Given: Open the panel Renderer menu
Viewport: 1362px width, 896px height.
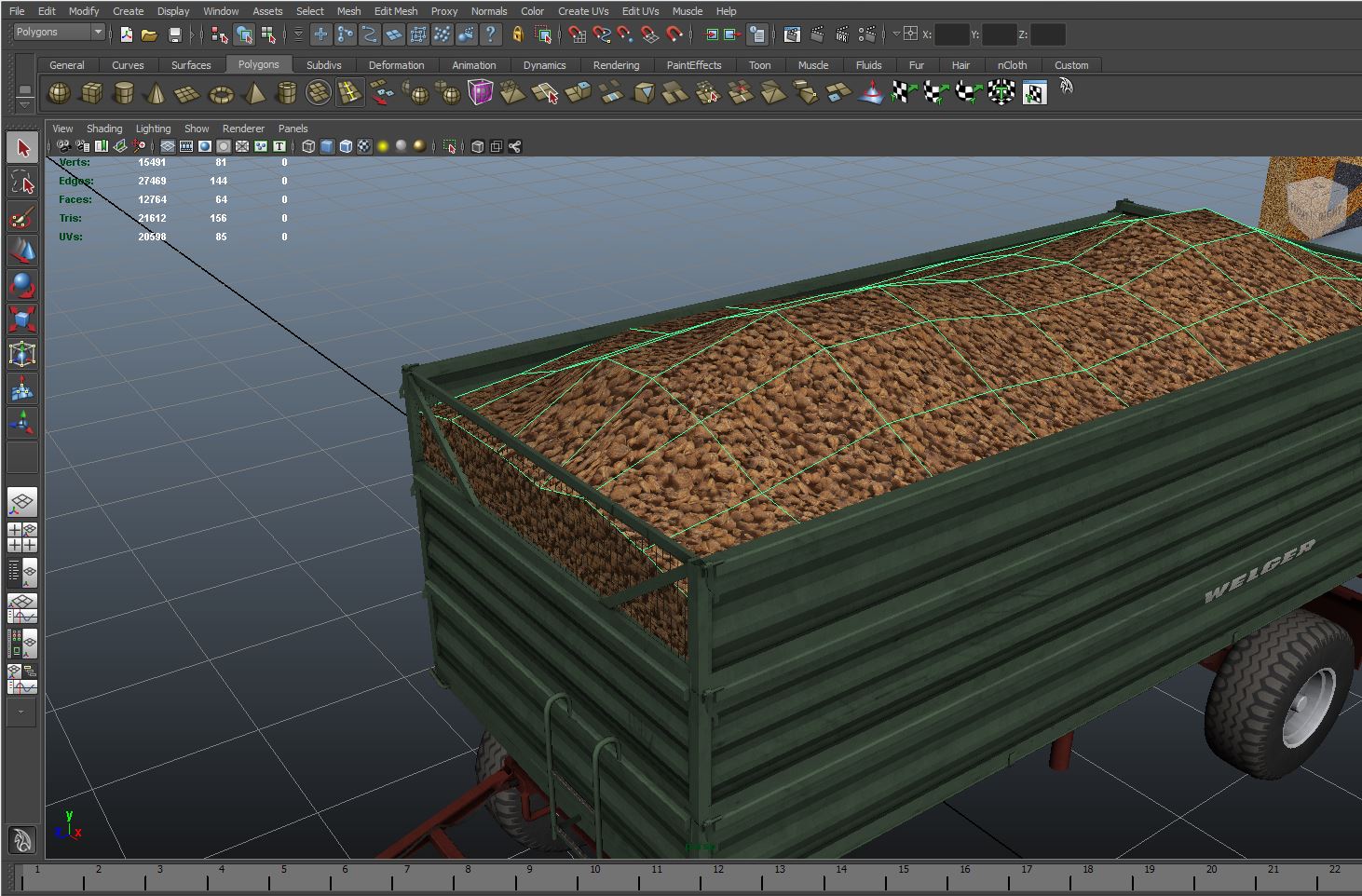Looking at the screenshot, I should pyautogui.click(x=243, y=129).
